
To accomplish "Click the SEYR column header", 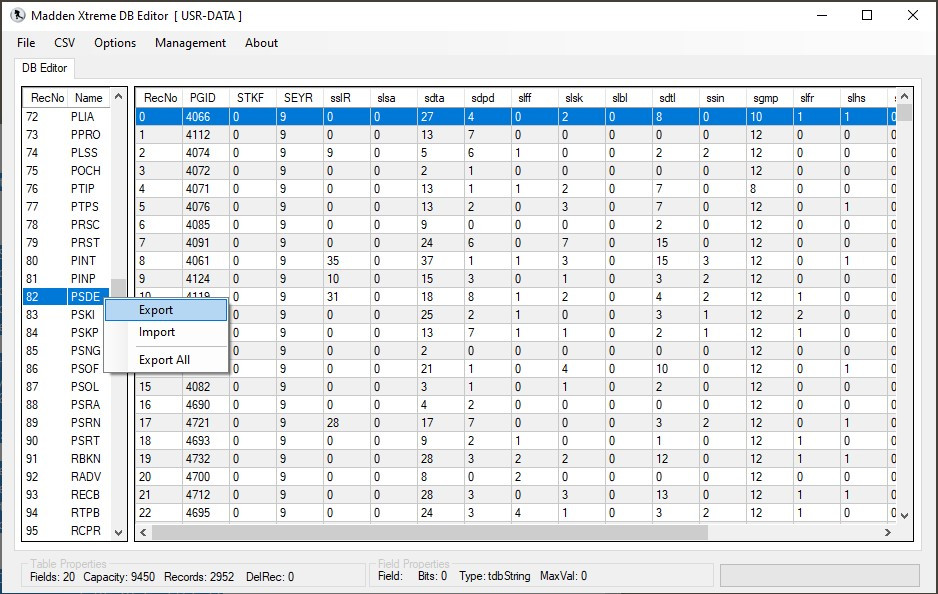I will tap(300, 98).
